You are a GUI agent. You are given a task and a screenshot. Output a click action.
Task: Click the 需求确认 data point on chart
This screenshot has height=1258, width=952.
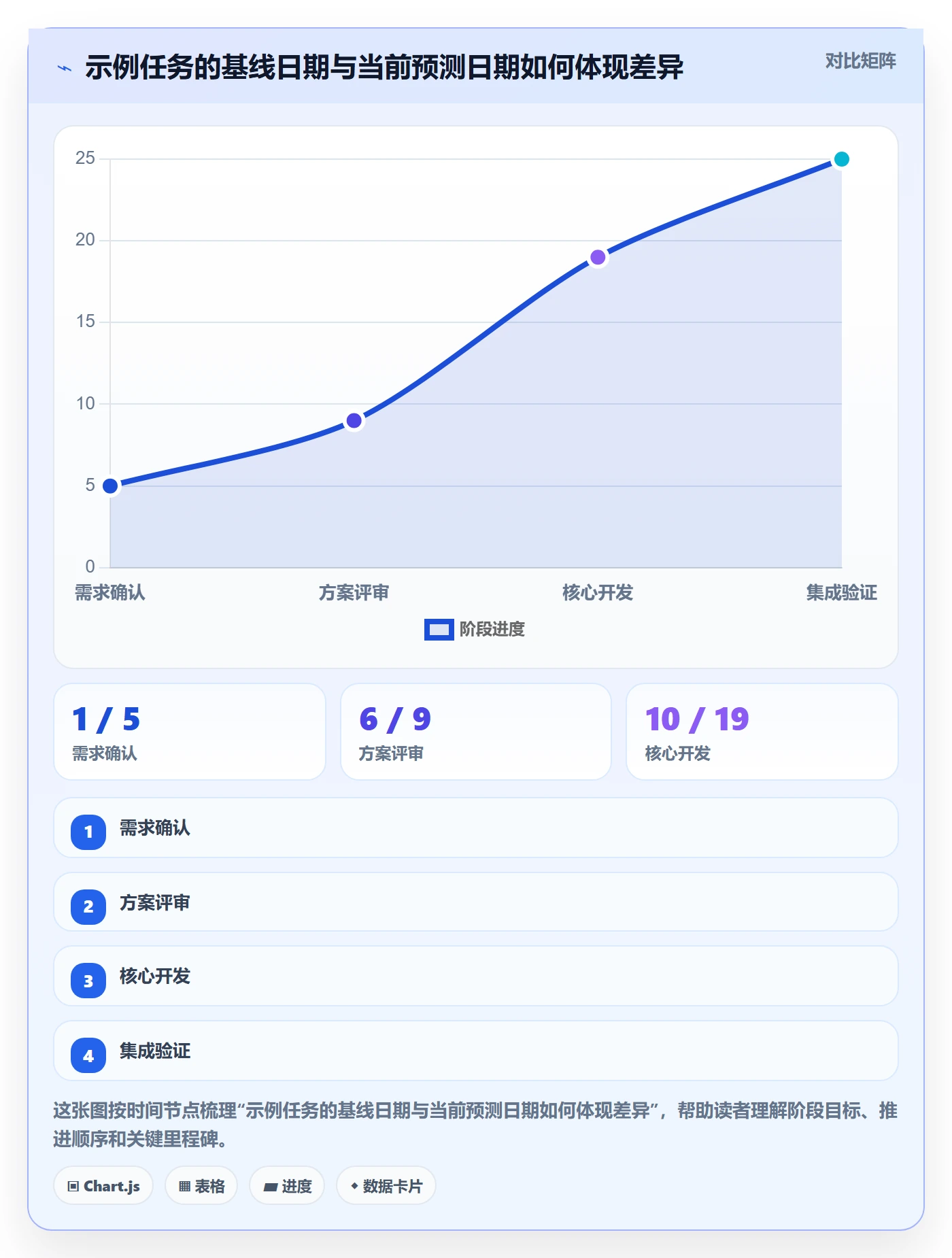[110, 486]
